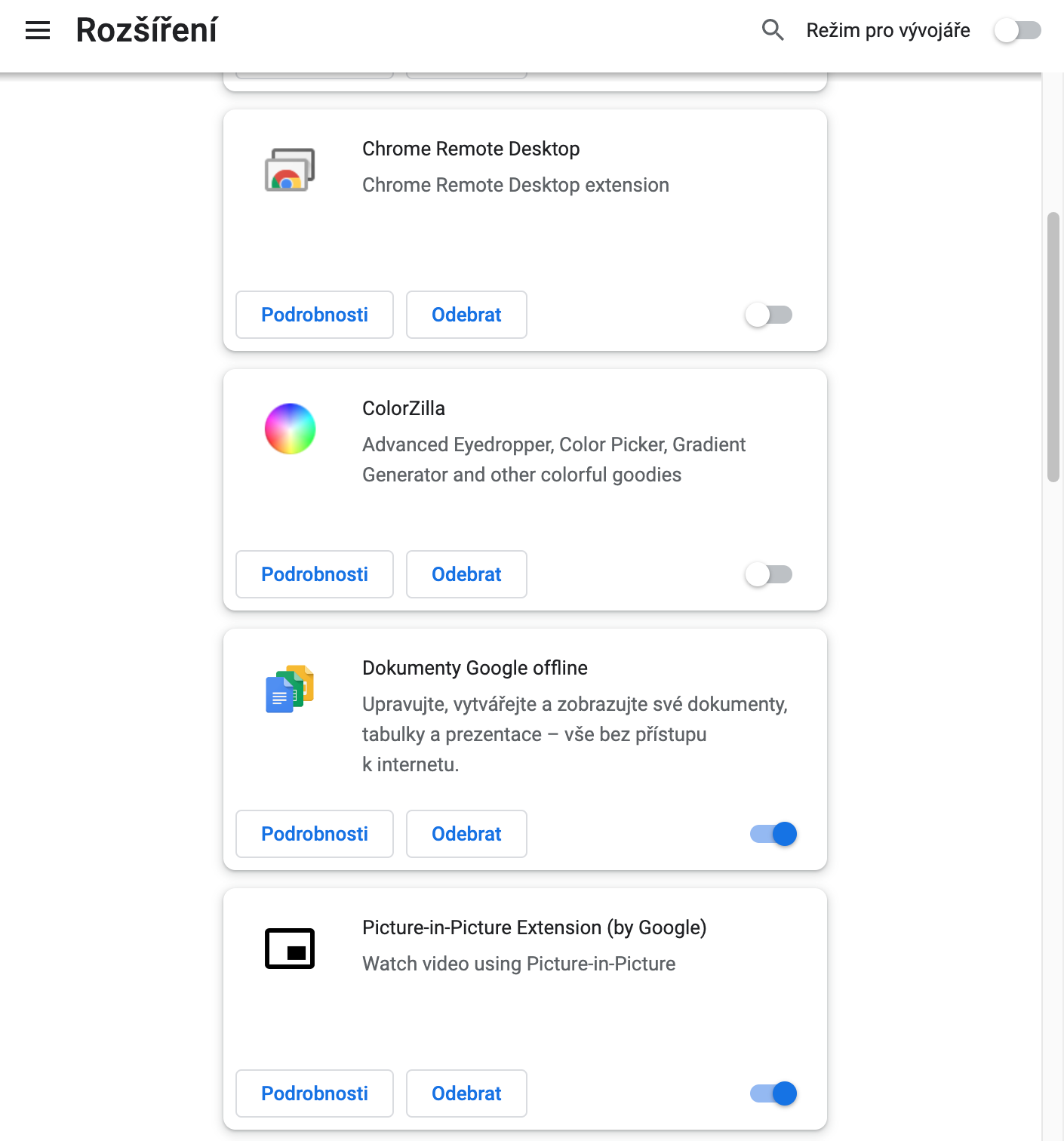Disable Dokumenty Google offline extension
The image size is (1064, 1141).
click(x=773, y=834)
